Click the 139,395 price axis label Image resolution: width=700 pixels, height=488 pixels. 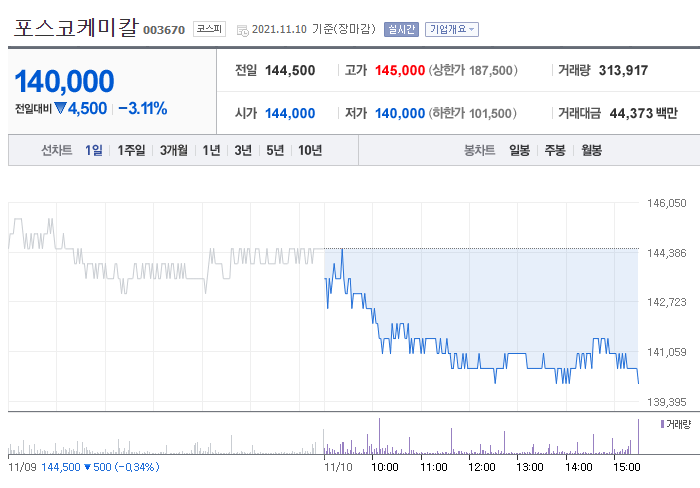click(667, 402)
